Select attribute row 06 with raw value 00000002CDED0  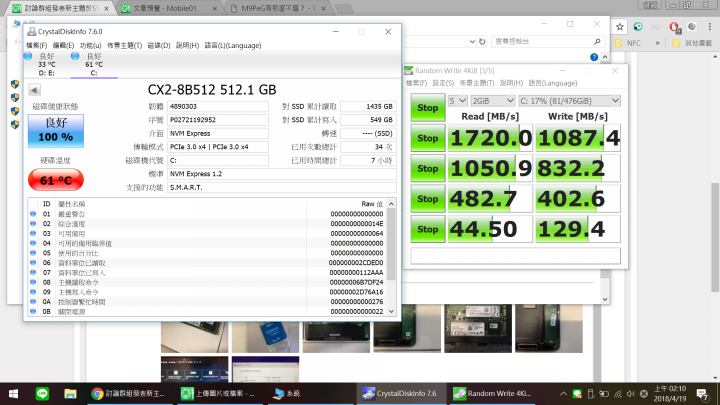[x=208, y=263]
